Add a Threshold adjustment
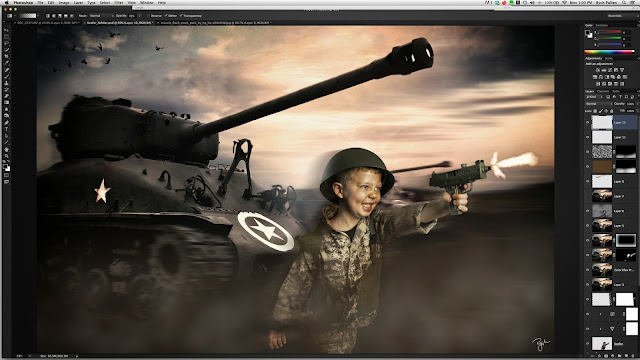The image size is (640, 360). pyautogui.click(x=610, y=84)
